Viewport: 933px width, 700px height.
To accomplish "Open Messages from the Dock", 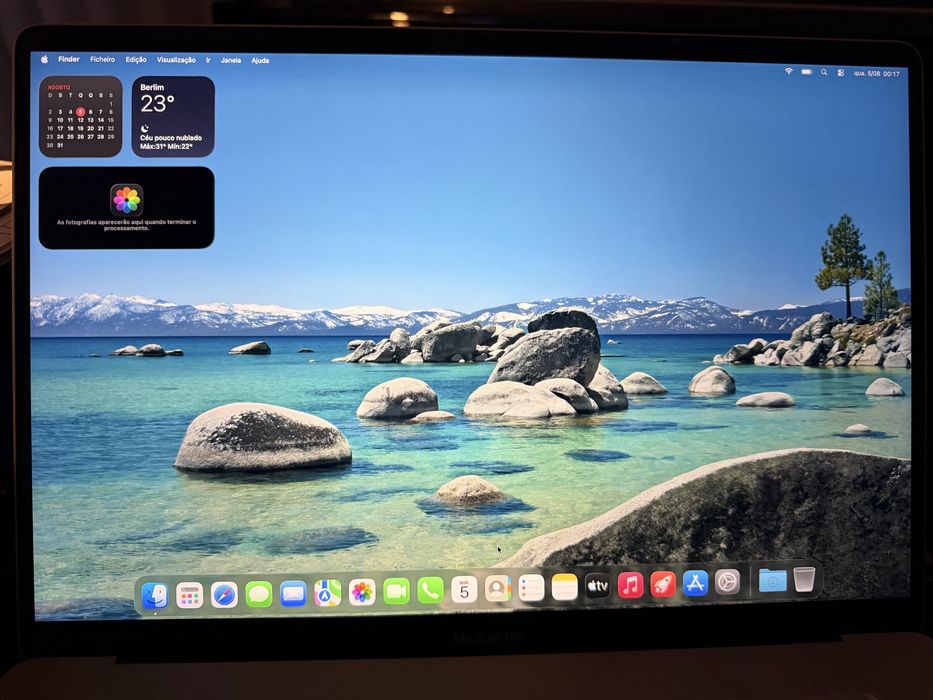I will pyautogui.click(x=259, y=594).
